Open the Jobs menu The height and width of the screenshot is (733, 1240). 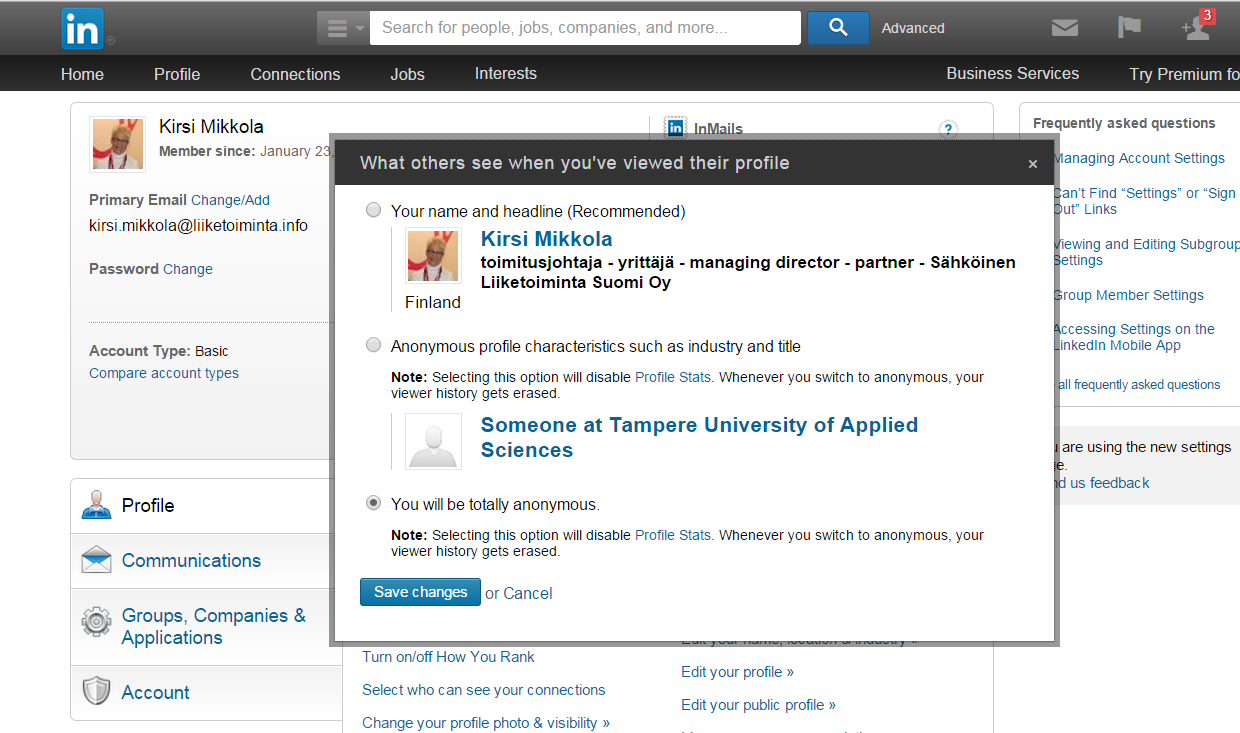tap(407, 74)
